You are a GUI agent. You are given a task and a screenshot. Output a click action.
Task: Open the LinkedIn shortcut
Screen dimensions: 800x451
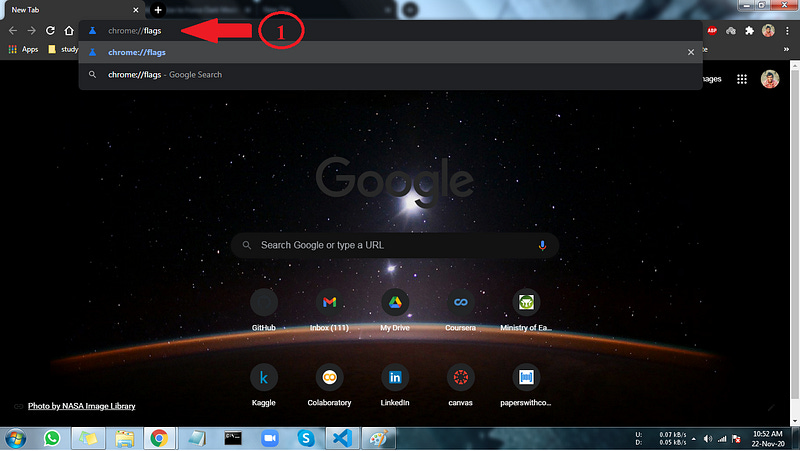pyautogui.click(x=395, y=385)
